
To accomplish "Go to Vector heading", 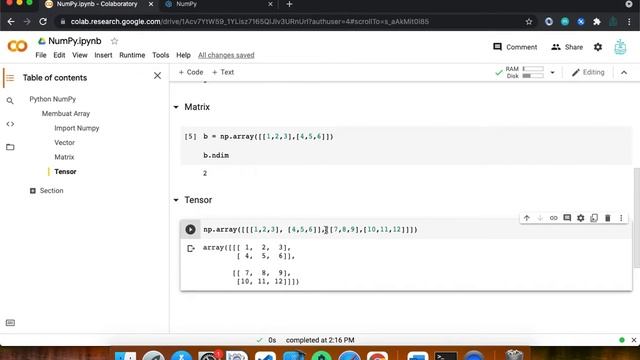I will [64, 142].
